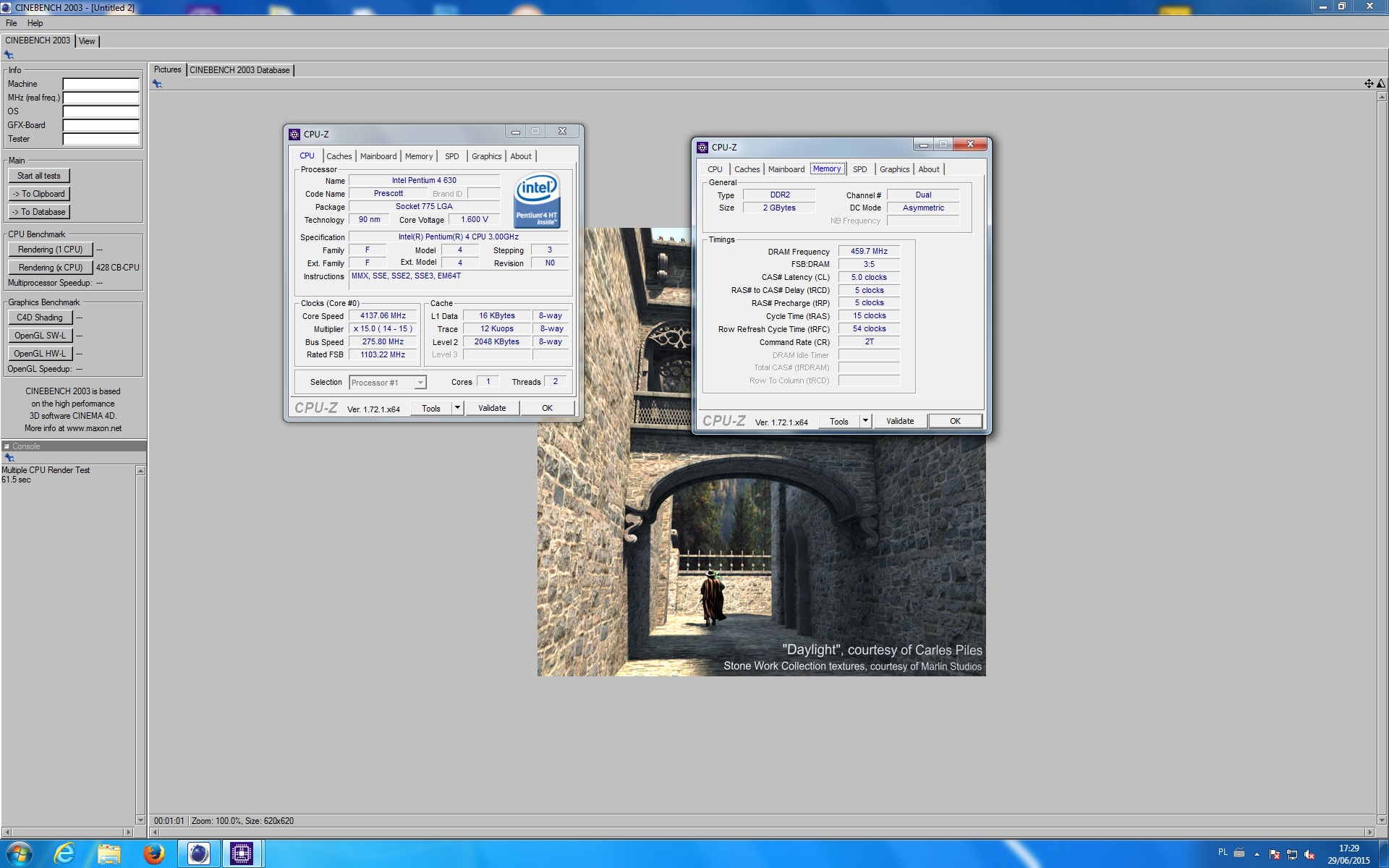Image resolution: width=1389 pixels, height=868 pixels.
Task: Select the View tab in CINEBENCH
Action: point(87,41)
